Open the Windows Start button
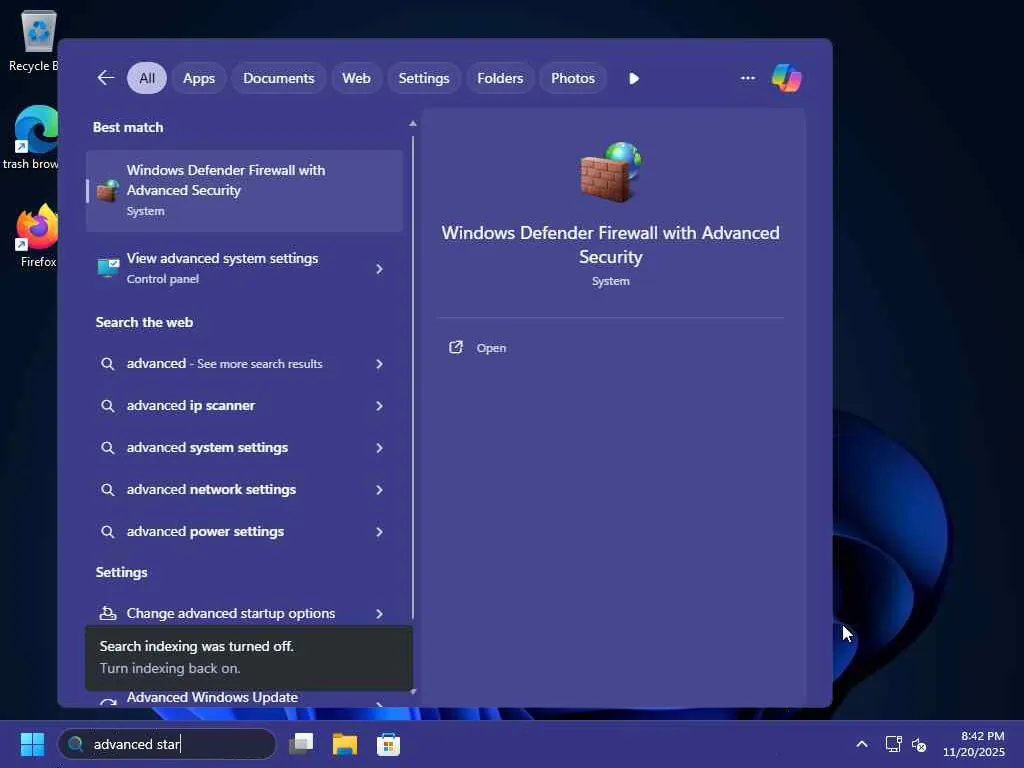 [32, 744]
